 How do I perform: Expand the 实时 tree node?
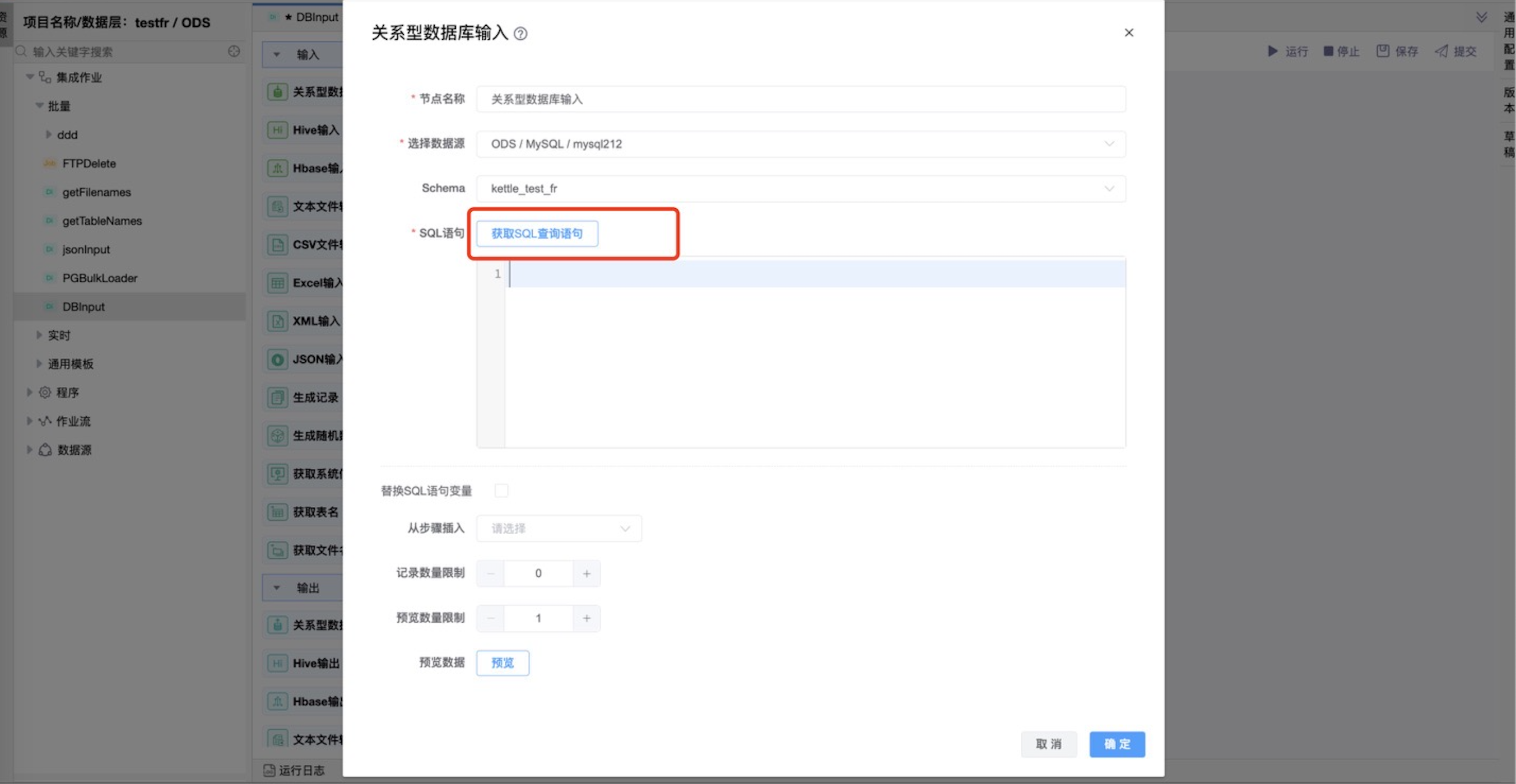(x=39, y=335)
